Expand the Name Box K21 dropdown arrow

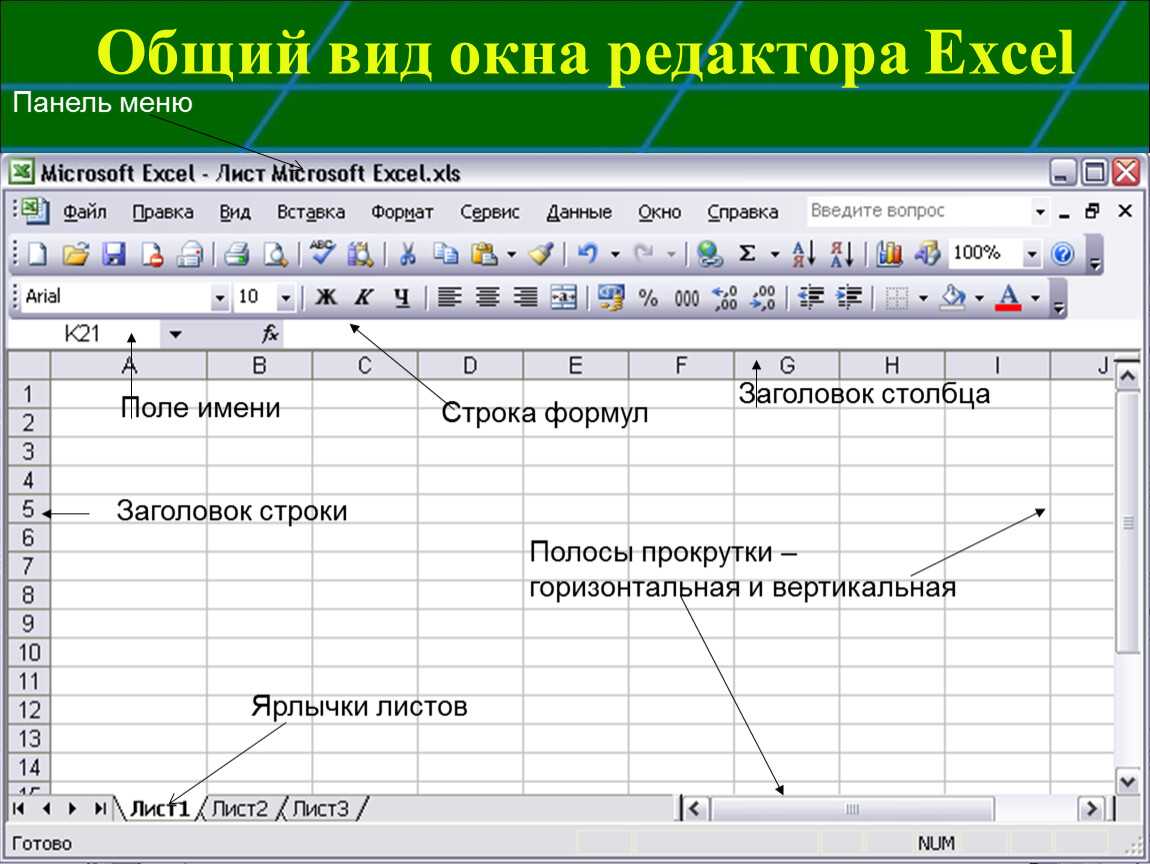[x=175, y=334]
